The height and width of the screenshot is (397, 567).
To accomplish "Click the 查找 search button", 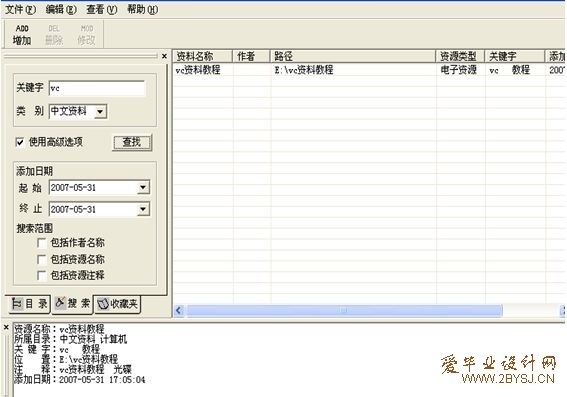I will [x=132, y=142].
